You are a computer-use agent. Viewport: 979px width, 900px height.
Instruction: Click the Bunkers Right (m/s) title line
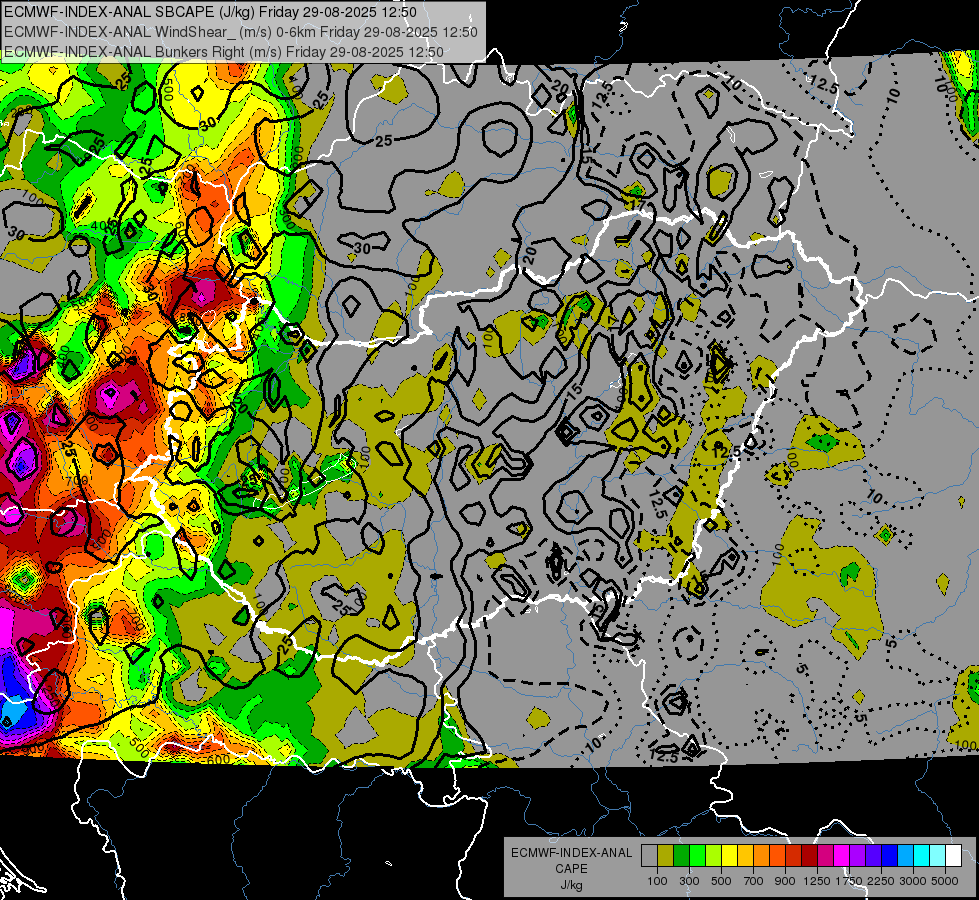224,52
